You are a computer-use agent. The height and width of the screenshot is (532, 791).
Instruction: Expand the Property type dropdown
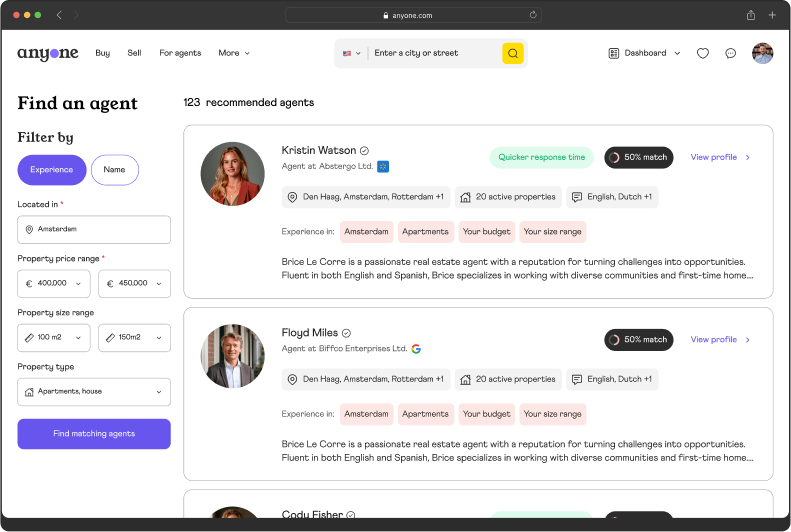(x=94, y=391)
